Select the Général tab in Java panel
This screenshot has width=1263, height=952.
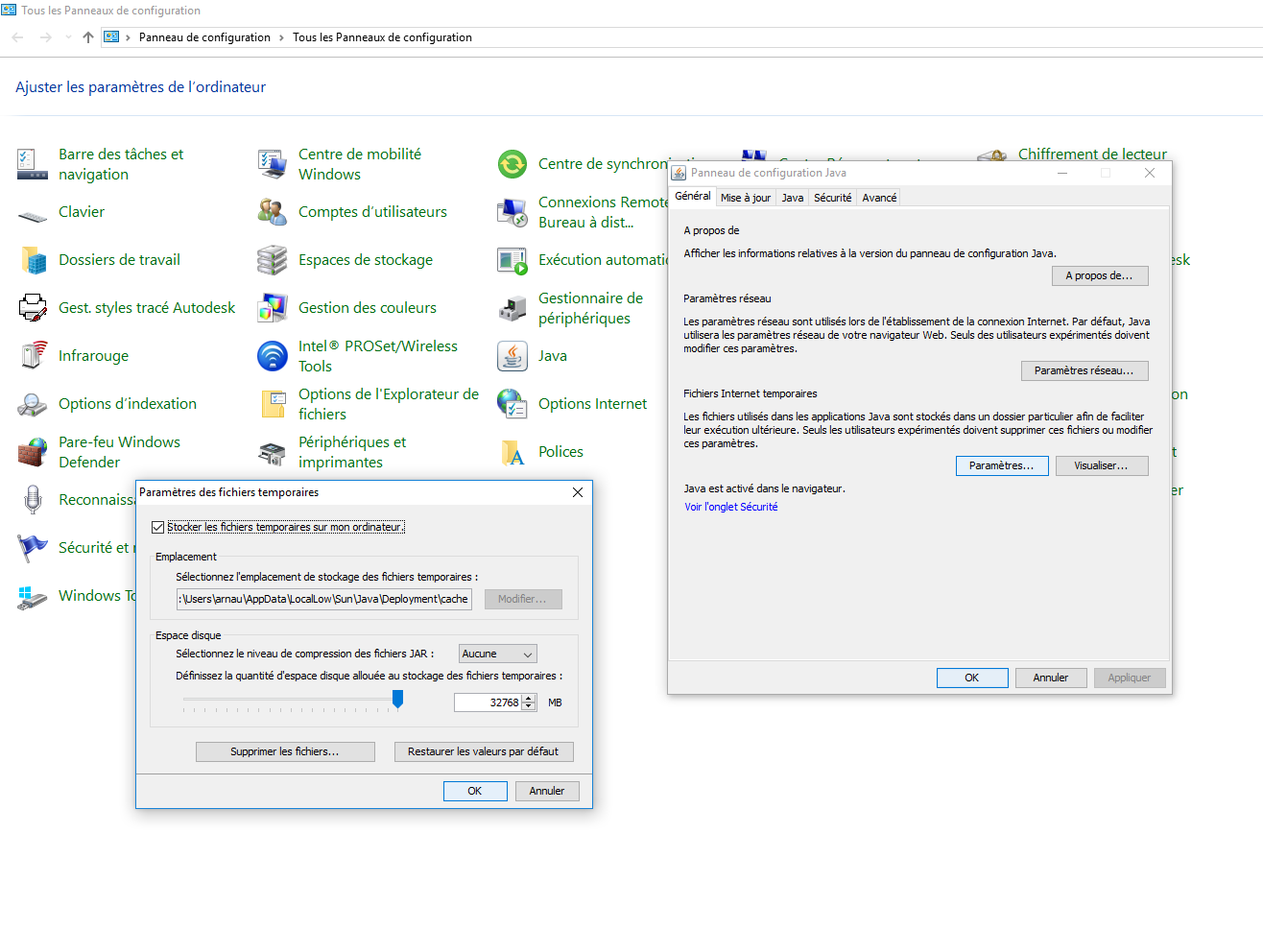coord(693,196)
